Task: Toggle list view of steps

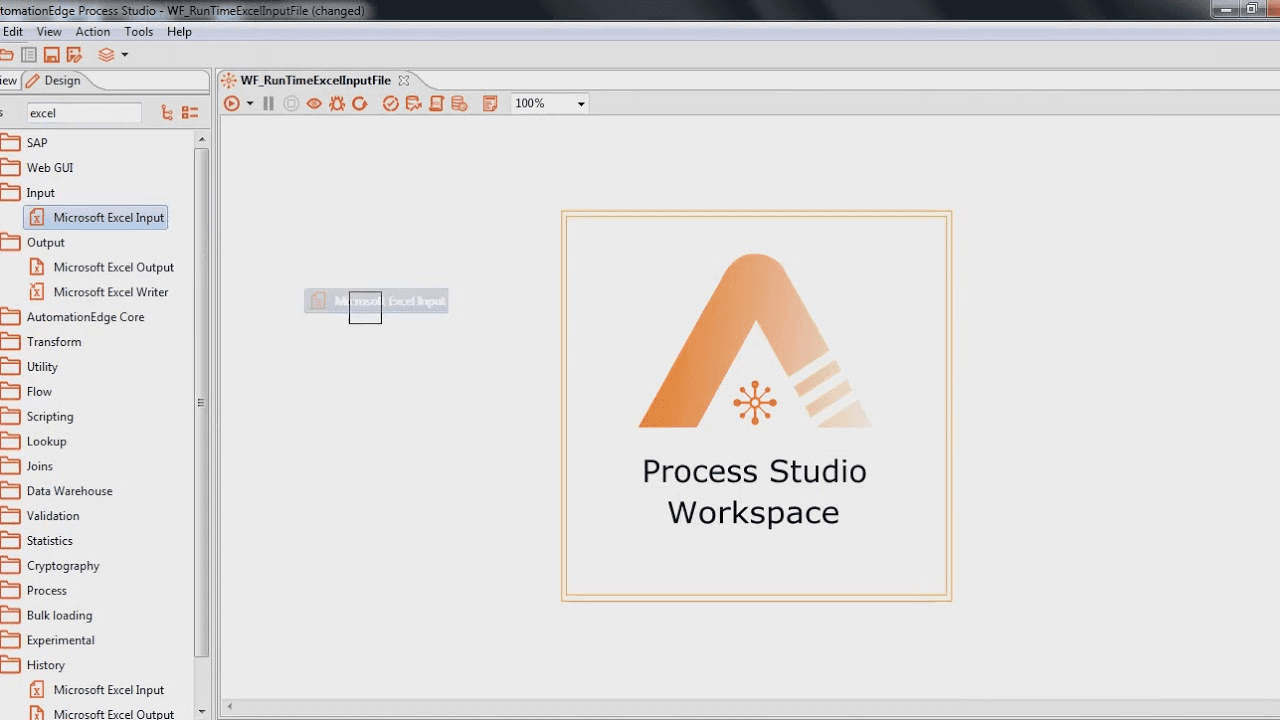Action: [x=190, y=113]
